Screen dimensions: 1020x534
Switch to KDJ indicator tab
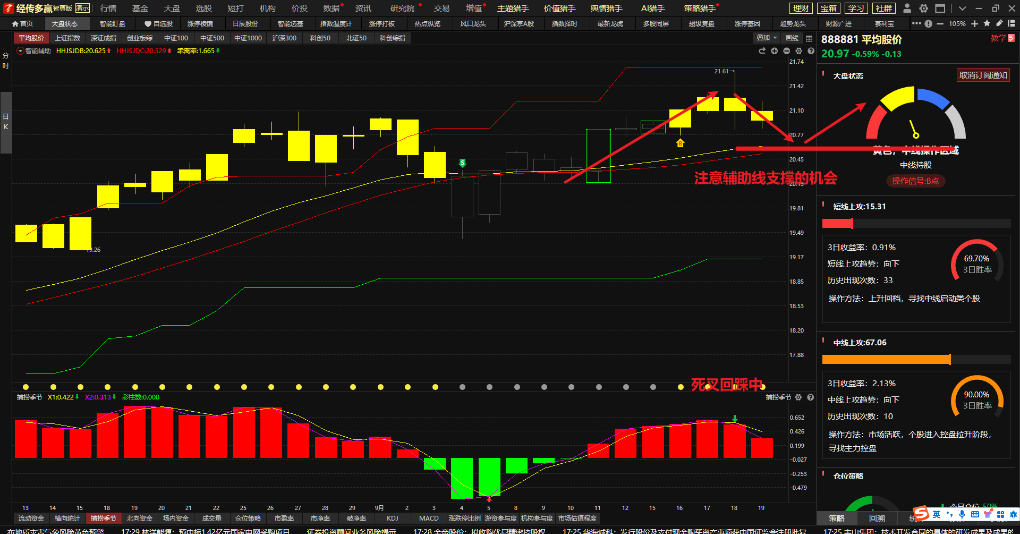point(392,518)
